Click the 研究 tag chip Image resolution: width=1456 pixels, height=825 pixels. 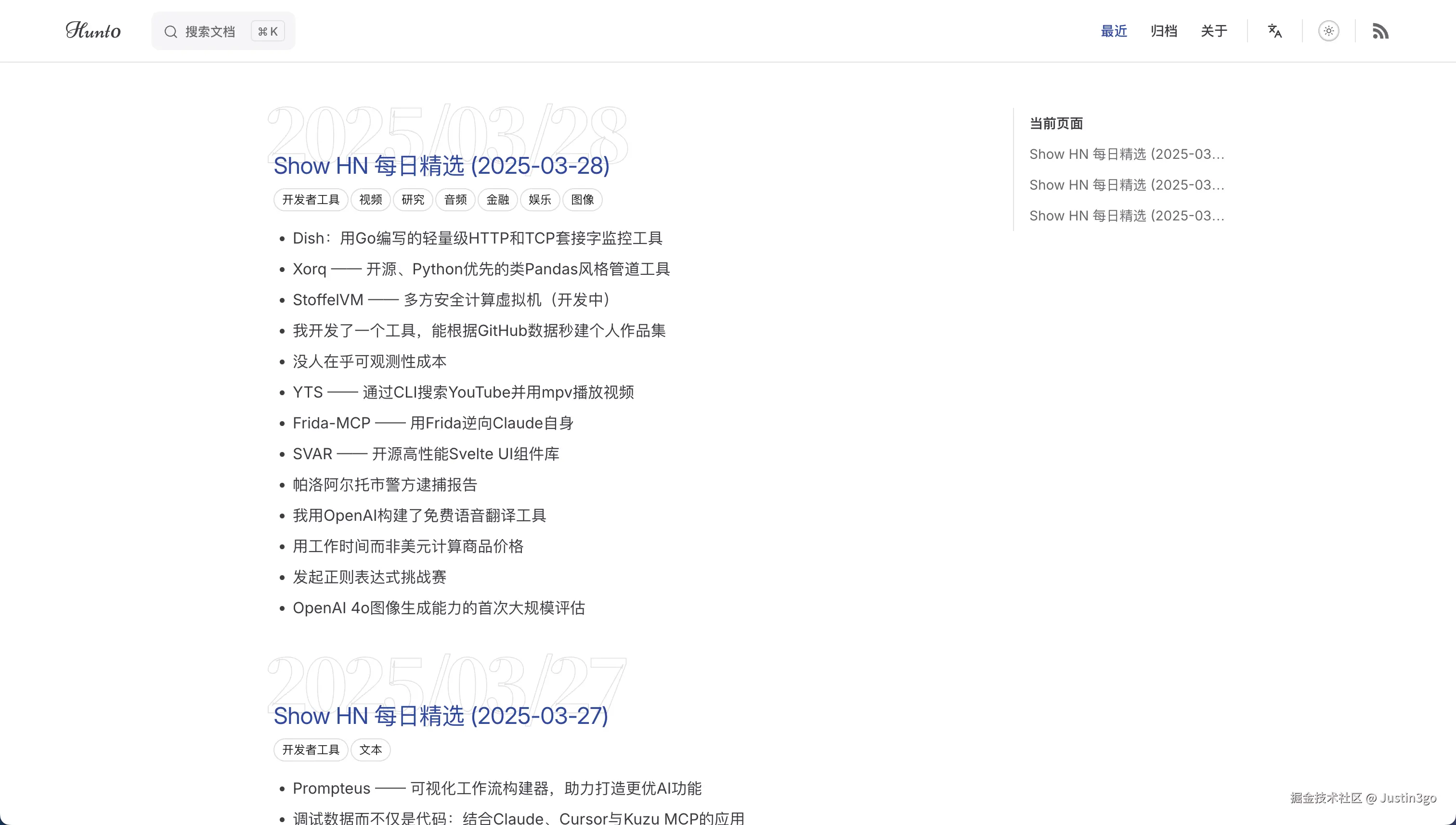click(x=413, y=199)
